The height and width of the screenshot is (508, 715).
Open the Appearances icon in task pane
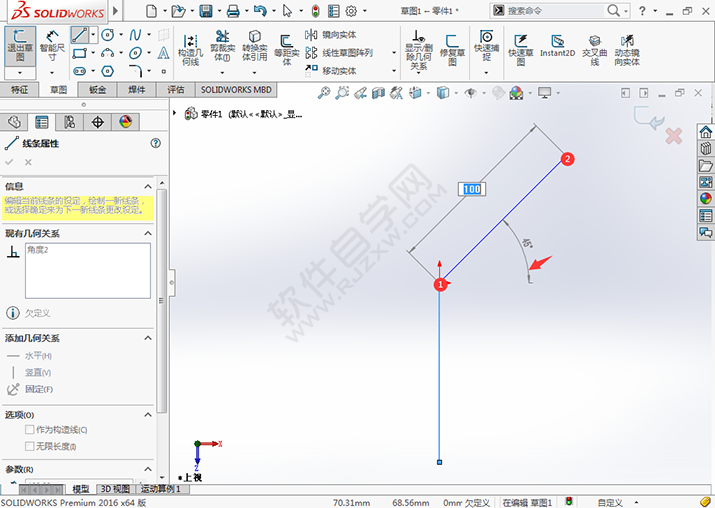705,198
